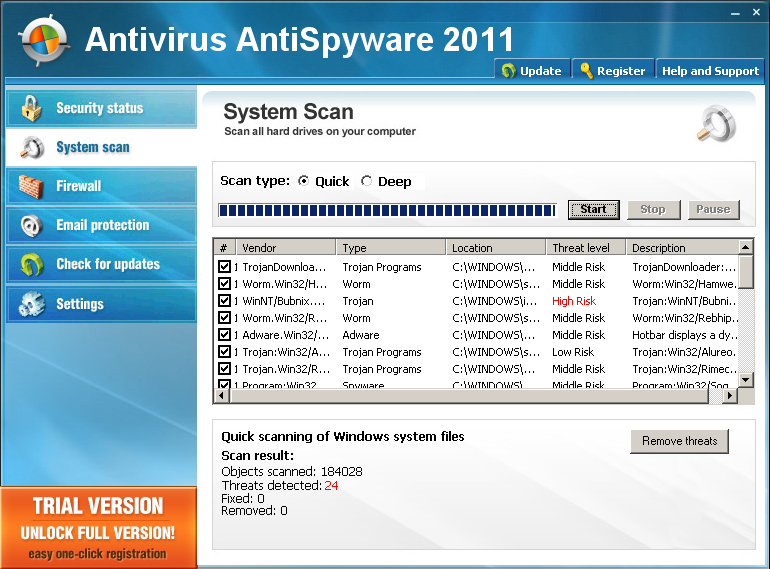The height and width of the screenshot is (569, 770).
Task: Click the Remove threats button
Action: (x=680, y=441)
